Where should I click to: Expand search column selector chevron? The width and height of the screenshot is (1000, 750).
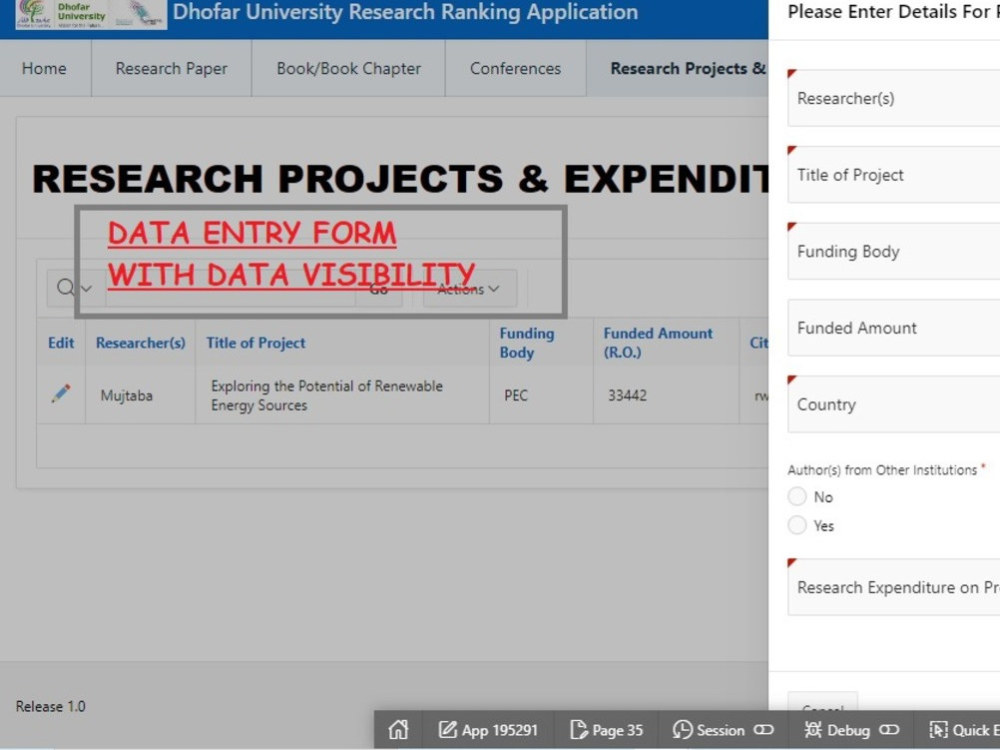click(87, 288)
